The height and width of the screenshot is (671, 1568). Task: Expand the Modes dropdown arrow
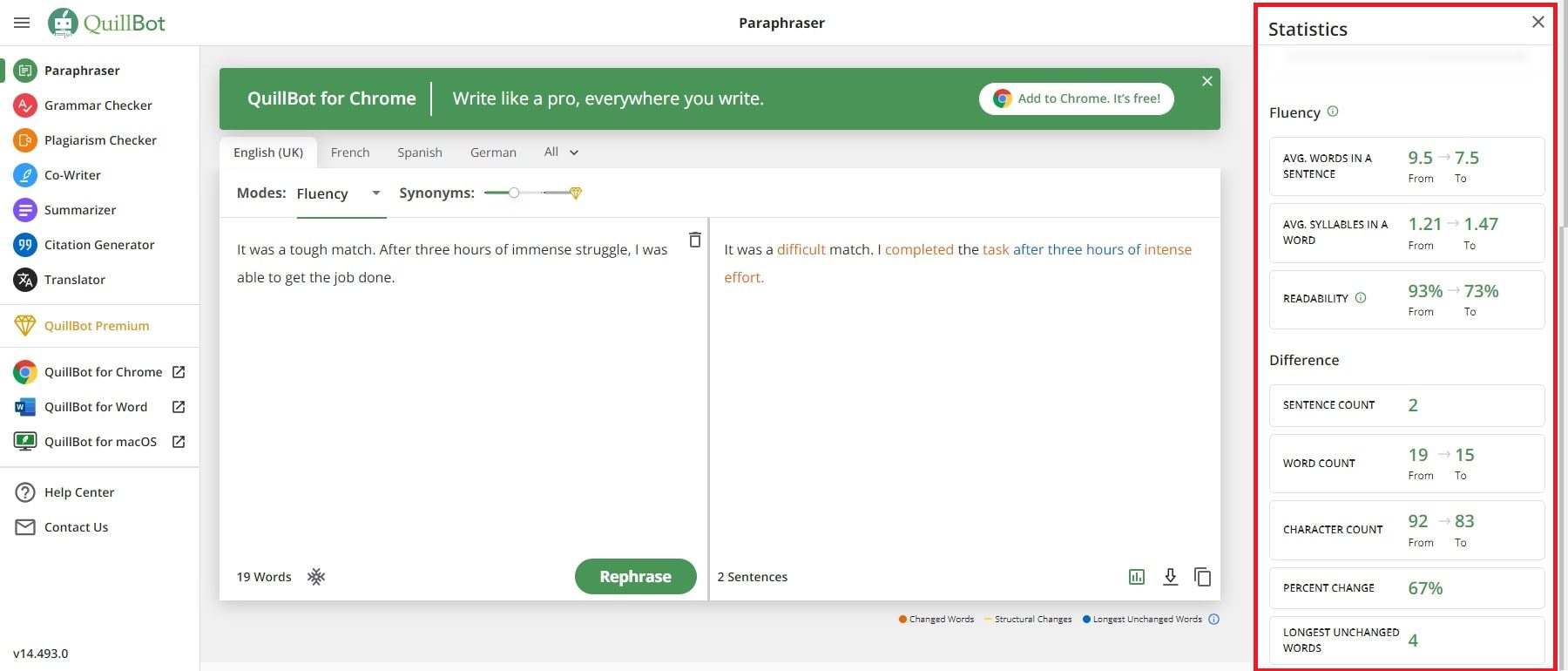coord(376,193)
